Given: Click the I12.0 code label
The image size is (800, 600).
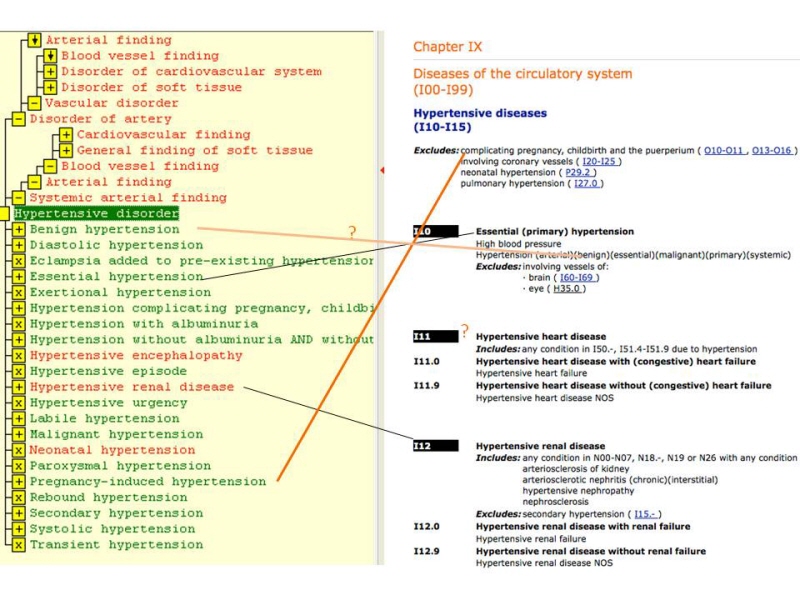Looking at the screenshot, I should [427, 527].
